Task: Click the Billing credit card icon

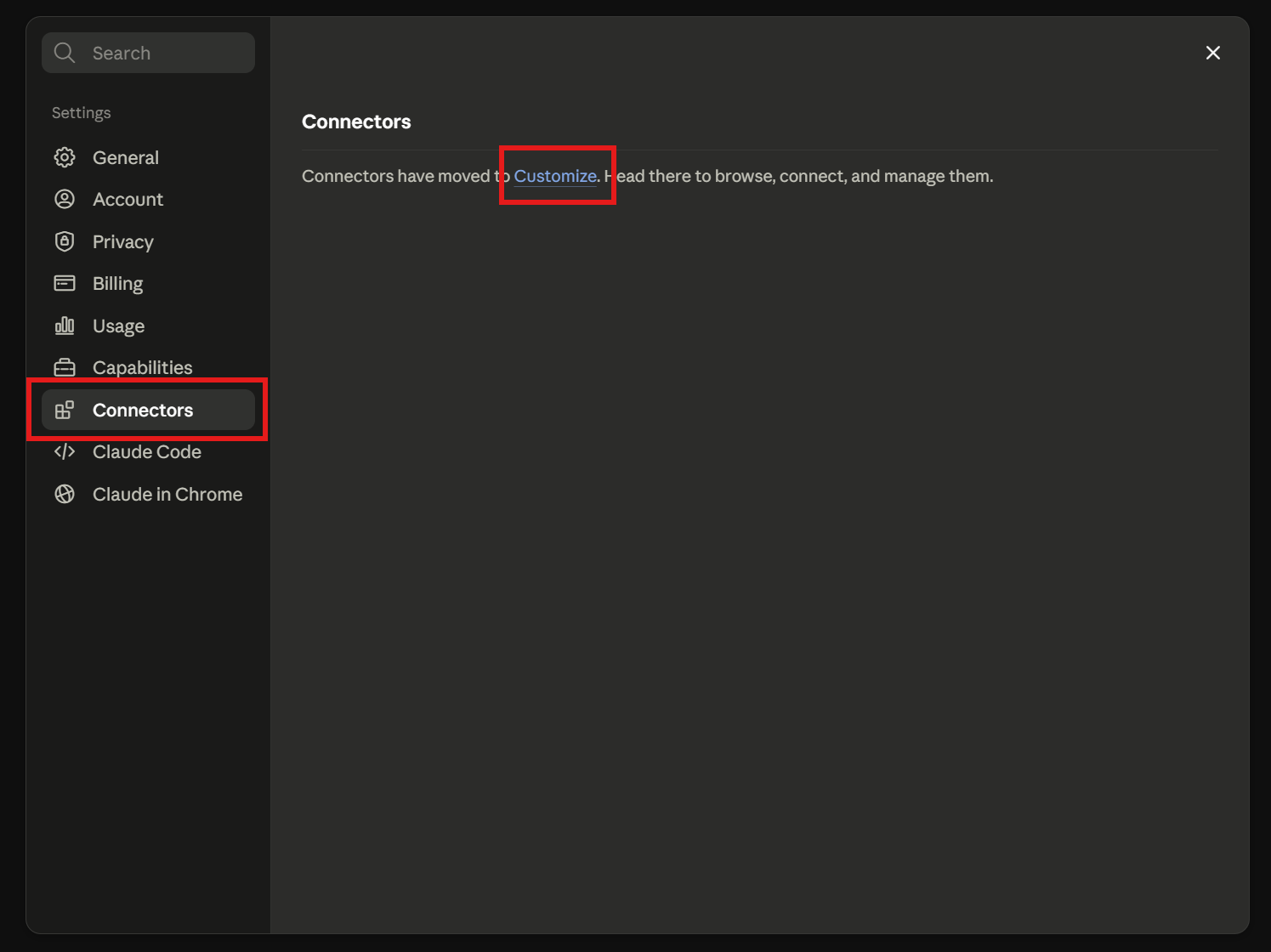Action: [65, 283]
